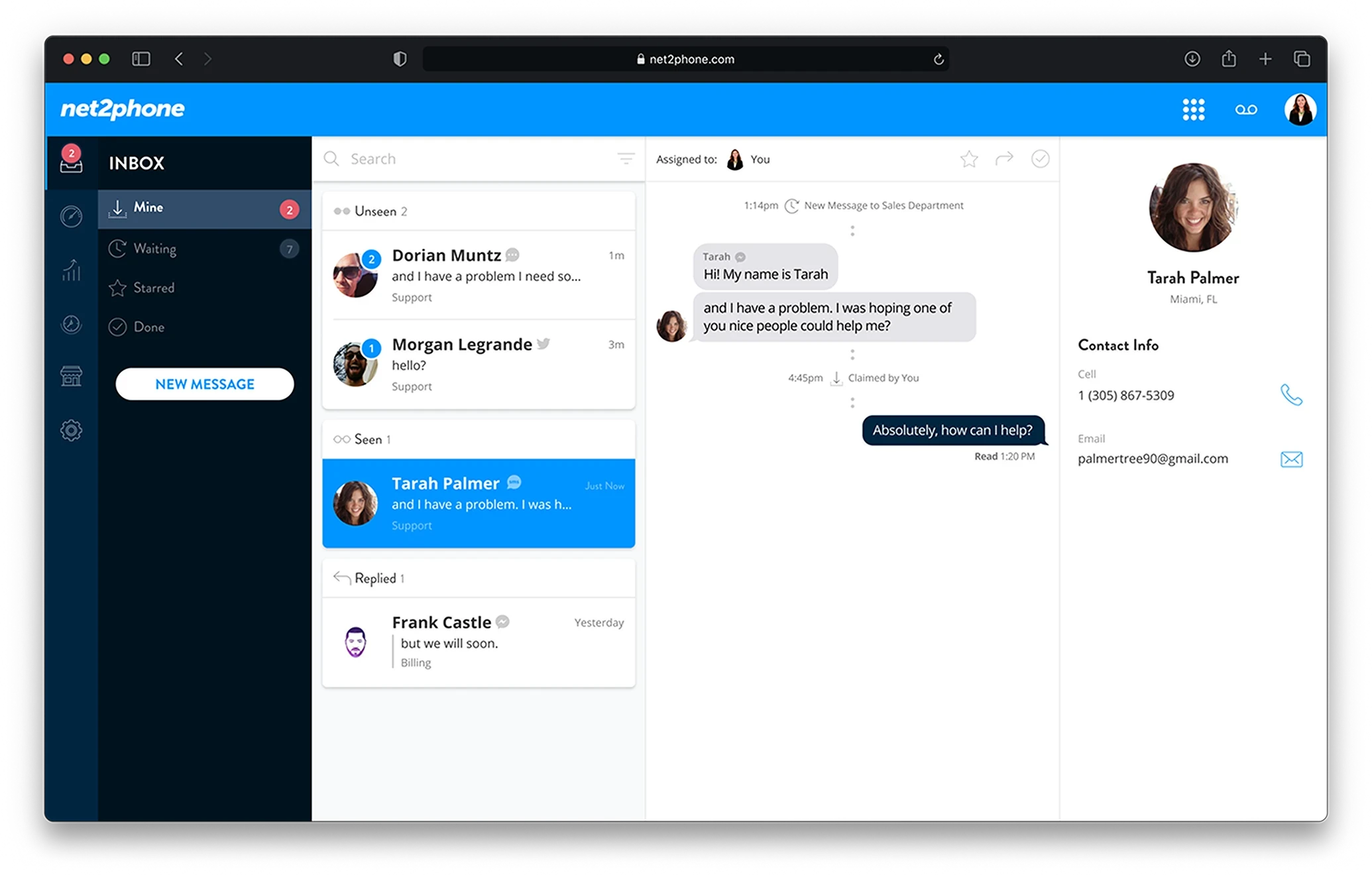This screenshot has width=1372, height=875.
Task: Open the apps grid menu
Action: (1193, 109)
